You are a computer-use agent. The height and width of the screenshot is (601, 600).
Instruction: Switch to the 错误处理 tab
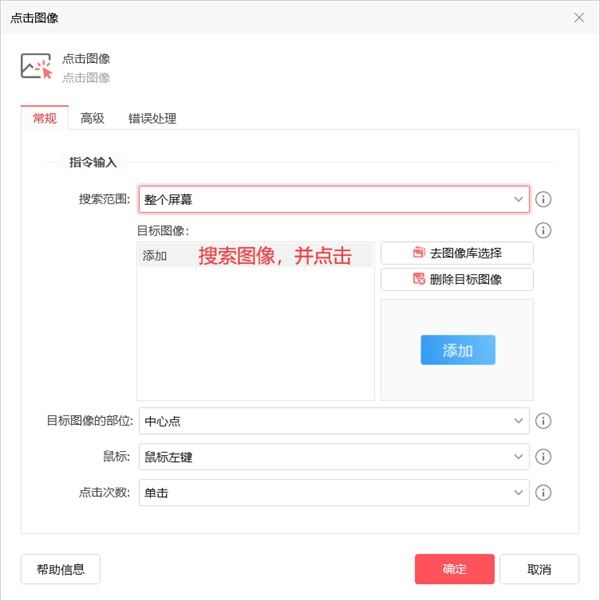pos(152,118)
